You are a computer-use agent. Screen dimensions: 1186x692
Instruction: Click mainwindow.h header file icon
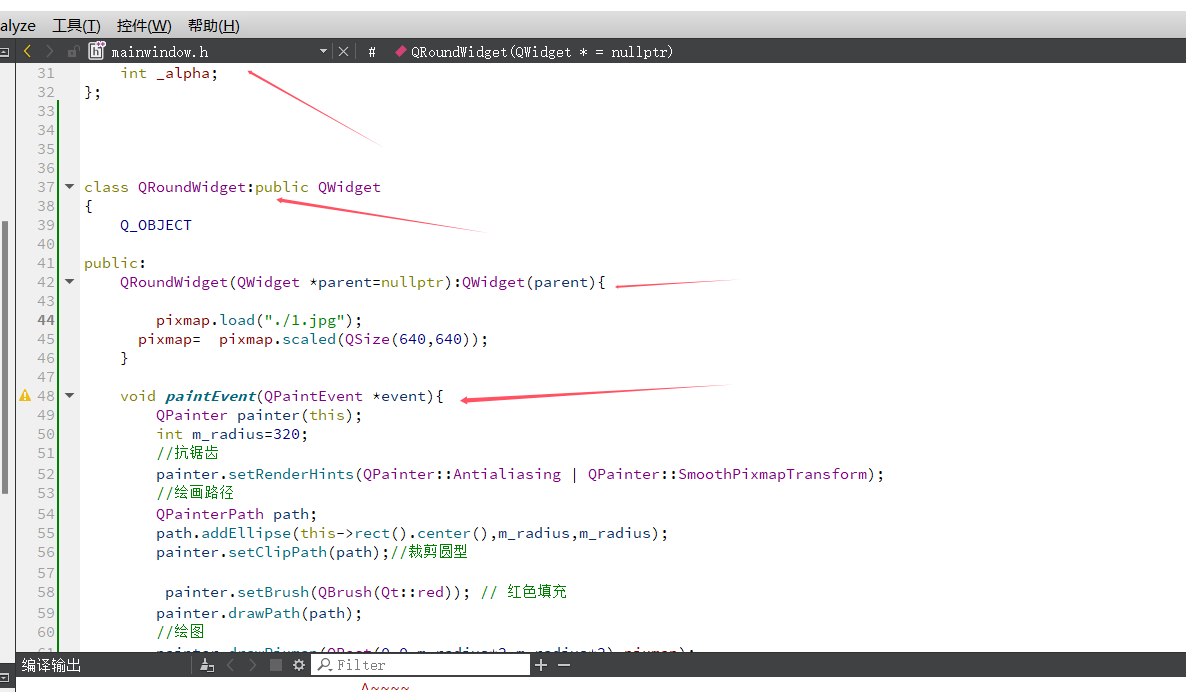click(96, 51)
